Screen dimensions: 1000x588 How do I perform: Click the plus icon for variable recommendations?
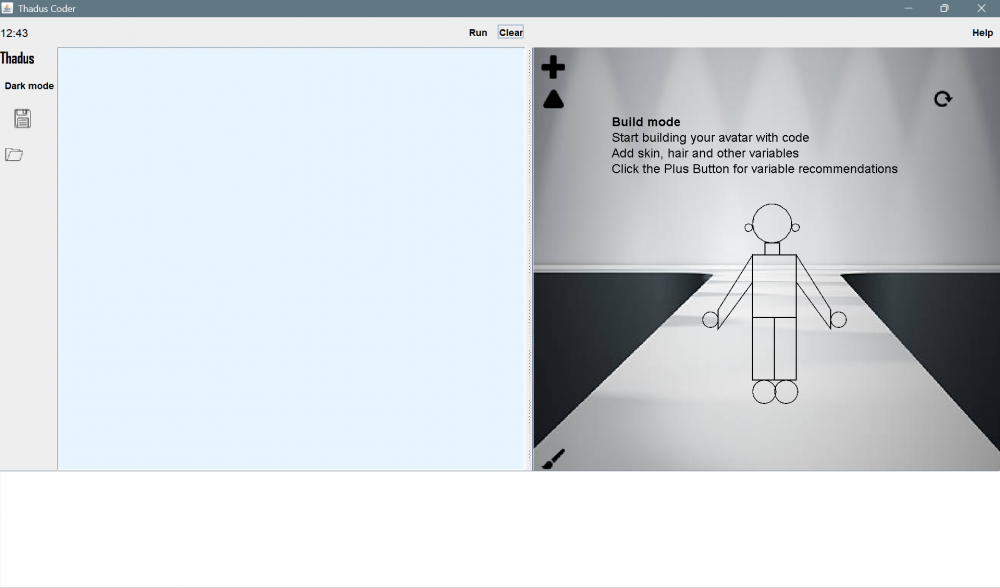click(x=553, y=67)
